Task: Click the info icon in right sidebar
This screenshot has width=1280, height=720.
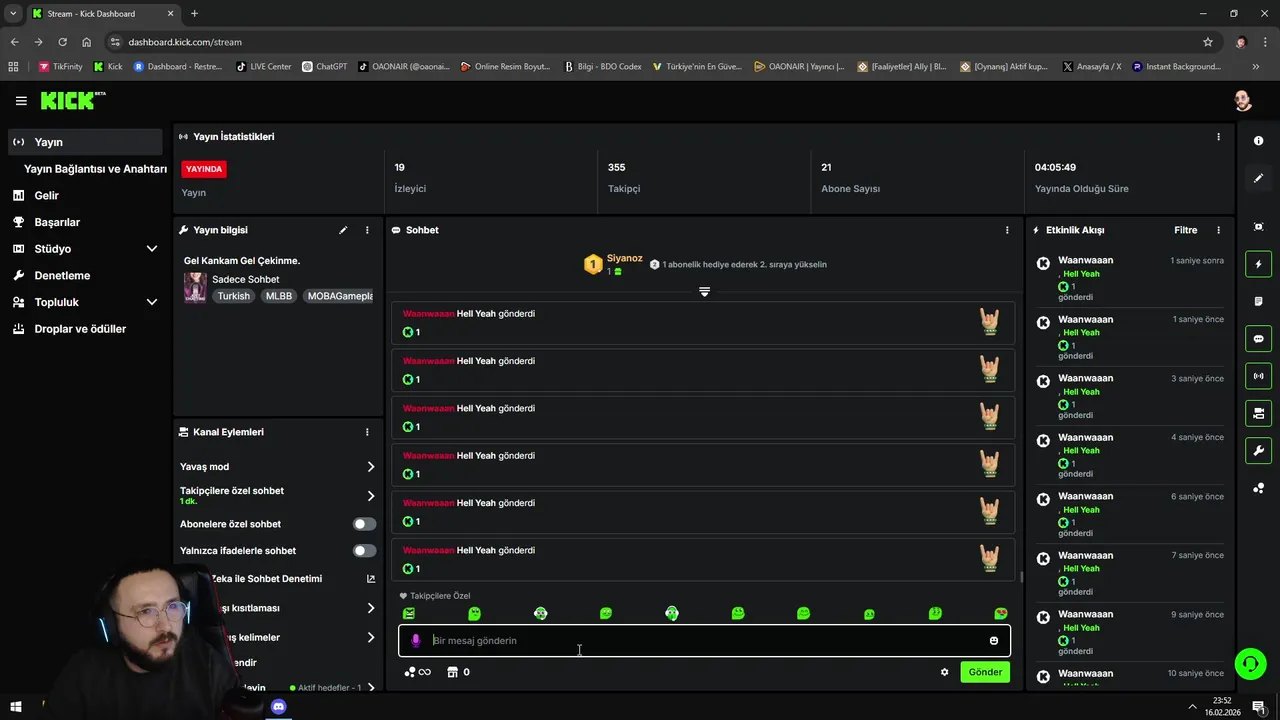Action: pos(1258,141)
